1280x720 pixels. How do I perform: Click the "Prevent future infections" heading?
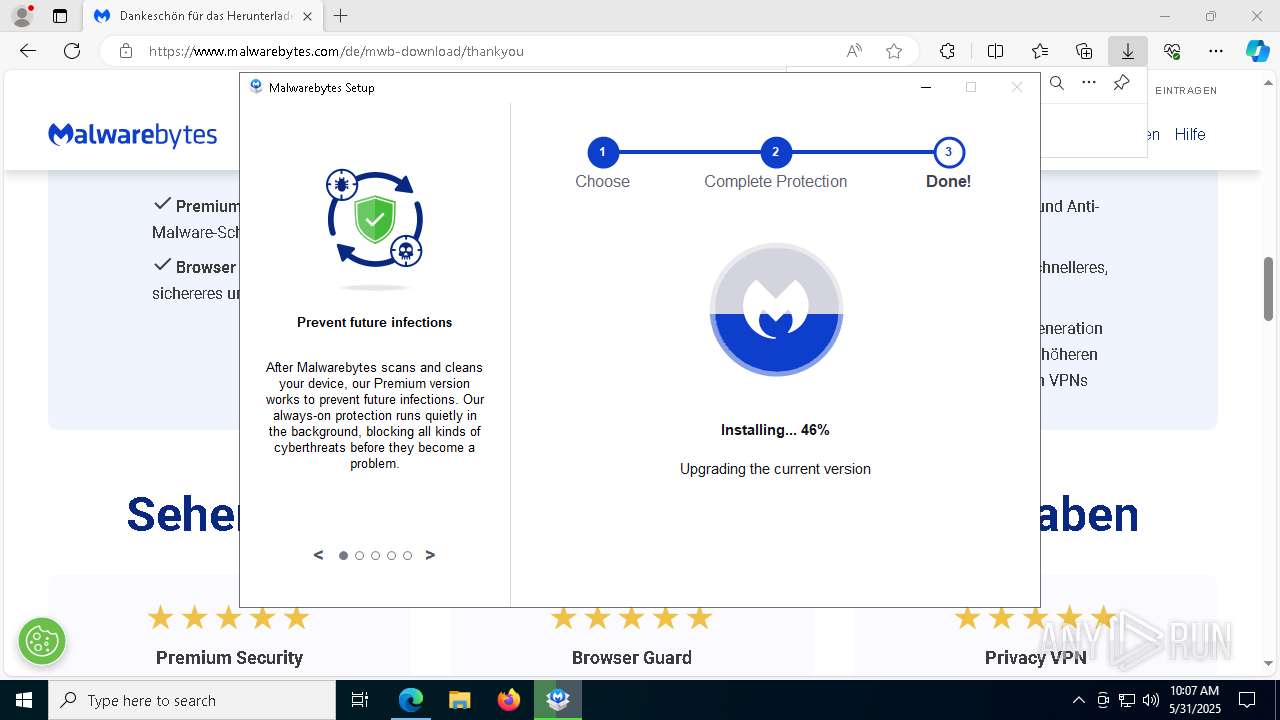(375, 322)
